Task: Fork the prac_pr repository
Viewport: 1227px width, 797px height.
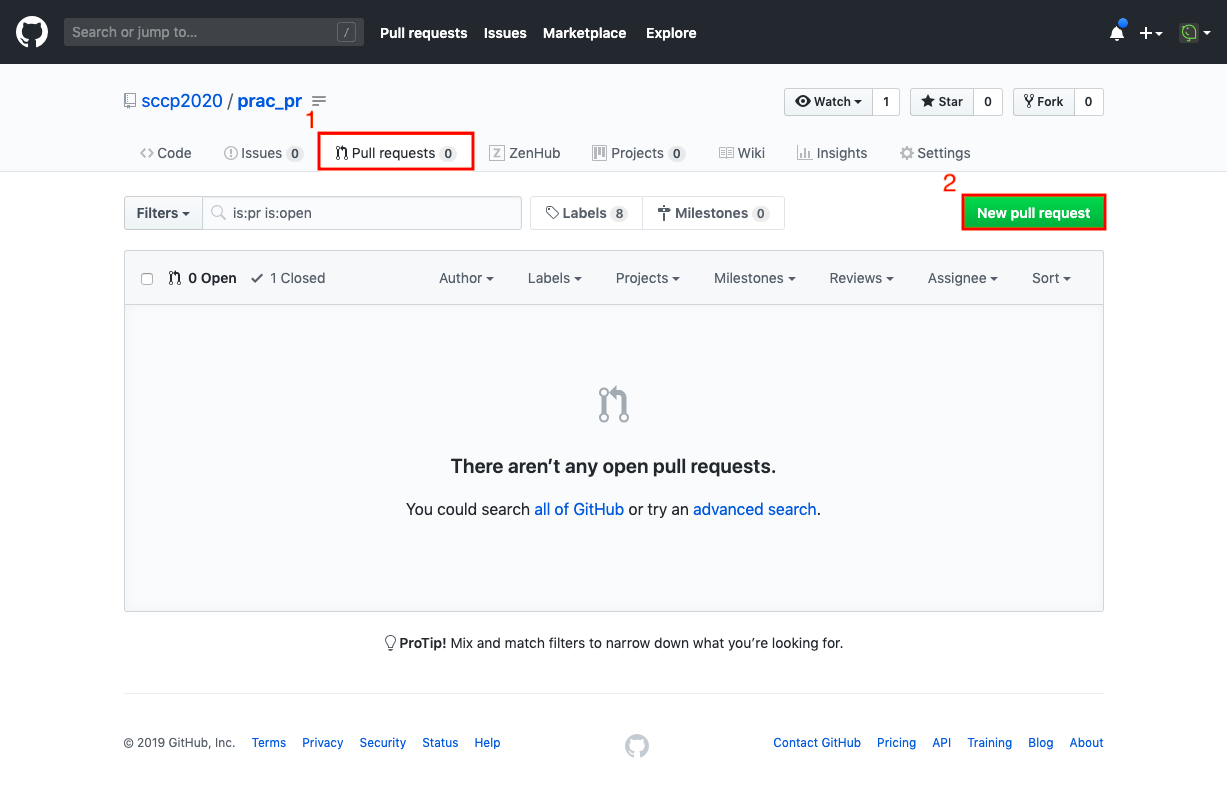Action: click(1044, 101)
